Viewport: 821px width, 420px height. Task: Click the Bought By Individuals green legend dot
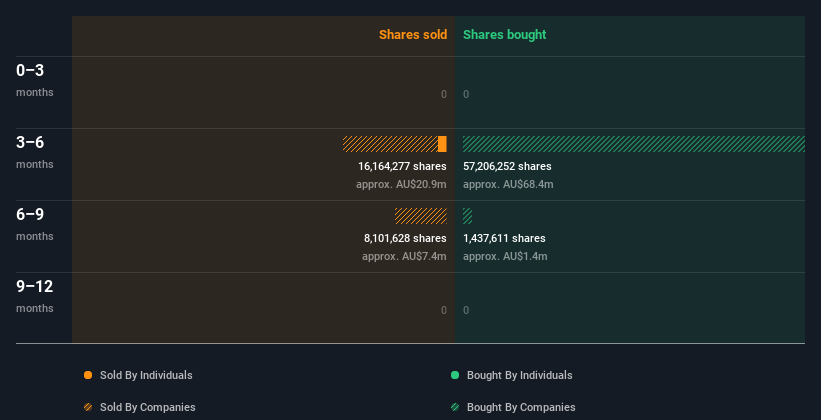tap(455, 375)
